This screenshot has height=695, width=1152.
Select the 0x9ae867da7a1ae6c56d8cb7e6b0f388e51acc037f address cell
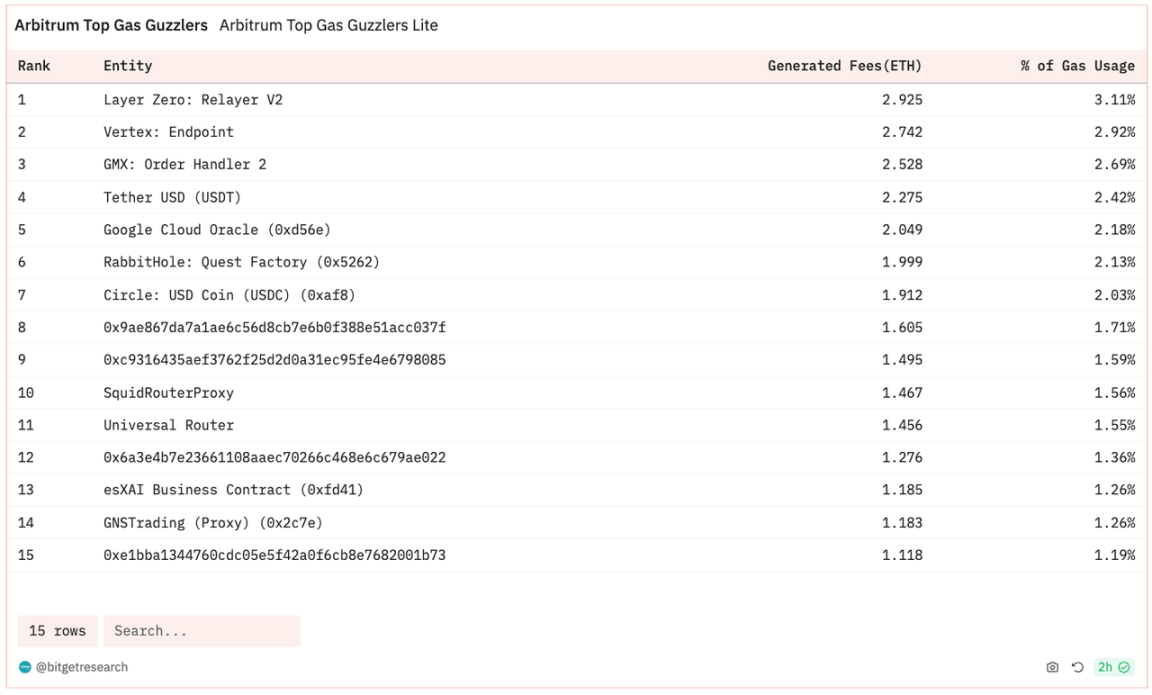coord(274,327)
